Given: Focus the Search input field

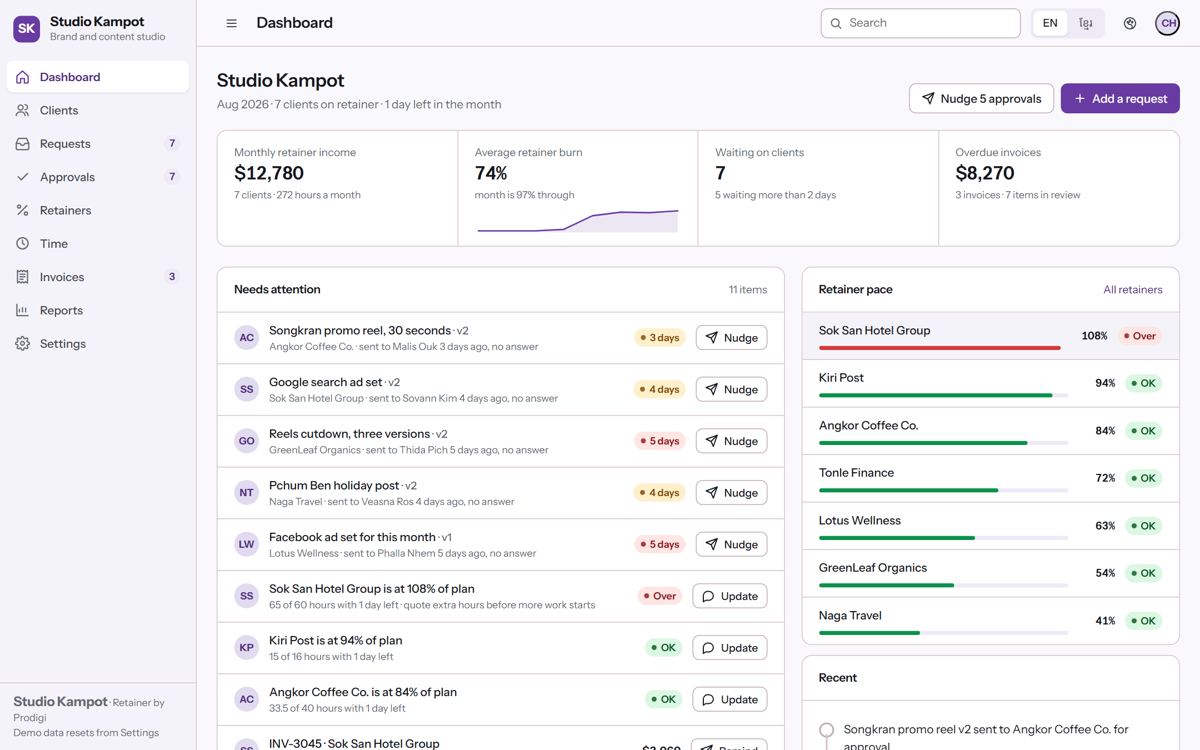Looking at the screenshot, I should 920,23.
